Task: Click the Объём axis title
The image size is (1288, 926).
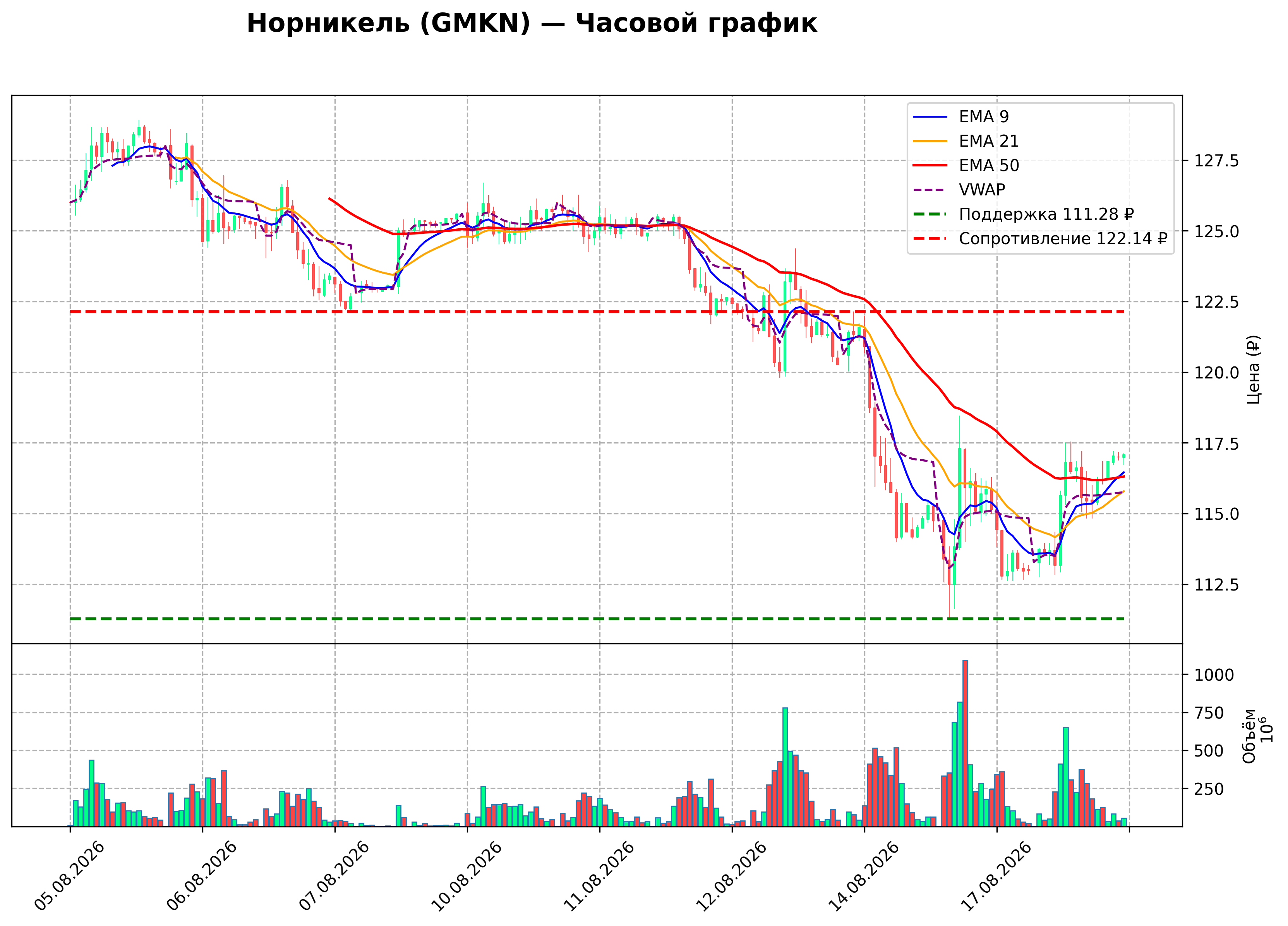Action: (x=1249, y=736)
